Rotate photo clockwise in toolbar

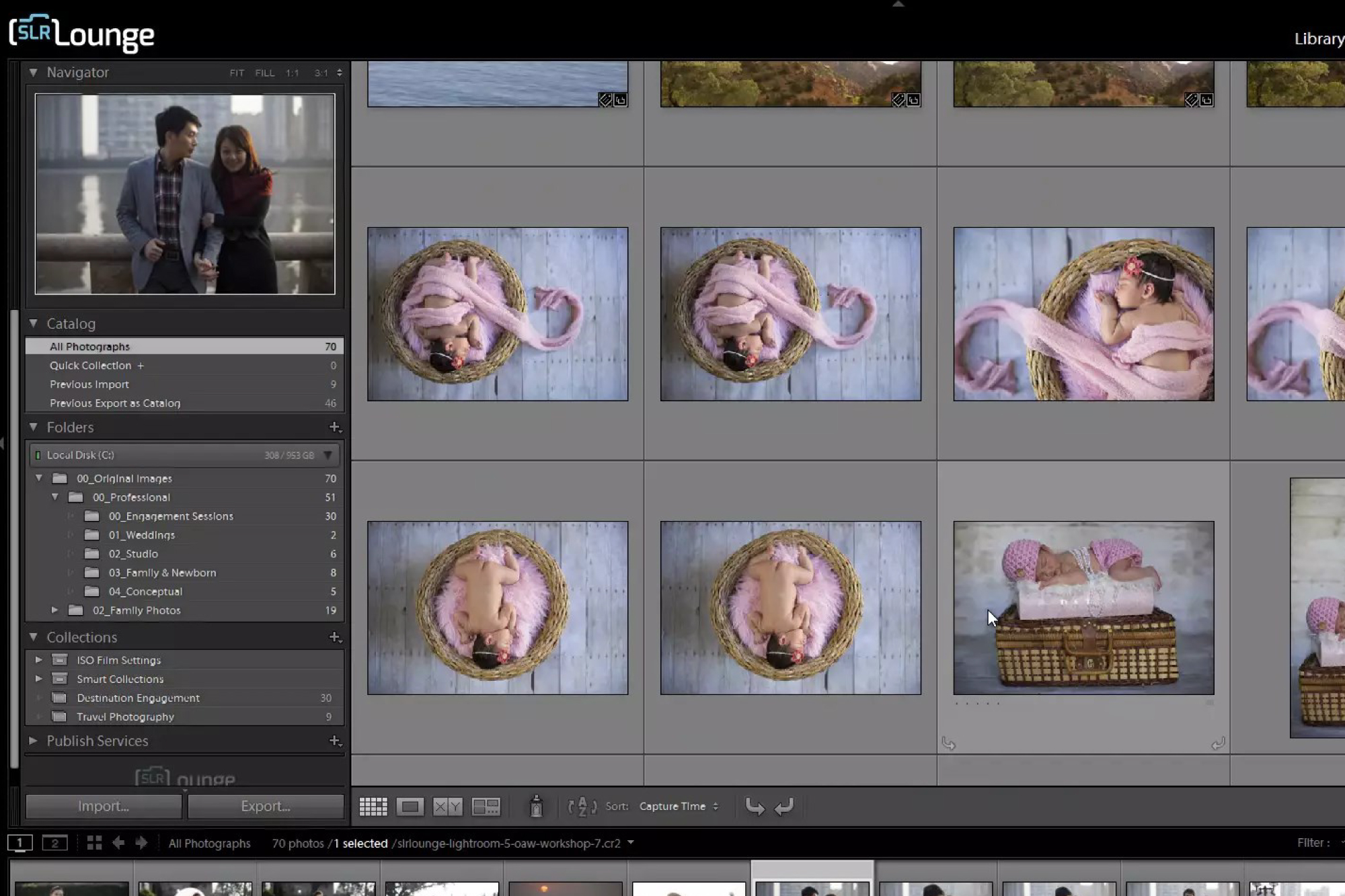[x=784, y=806]
